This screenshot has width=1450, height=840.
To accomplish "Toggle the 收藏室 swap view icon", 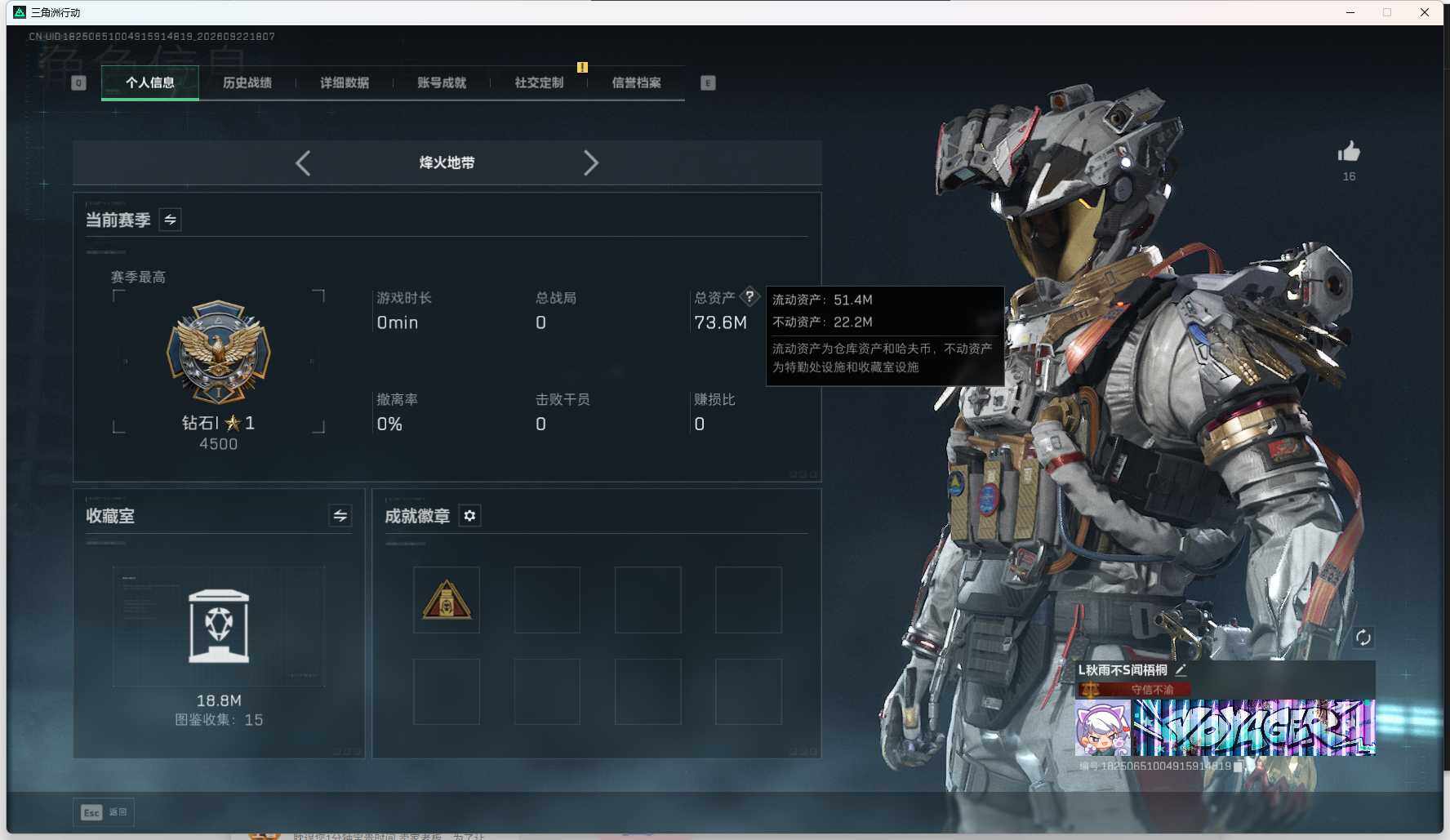I will (x=340, y=515).
